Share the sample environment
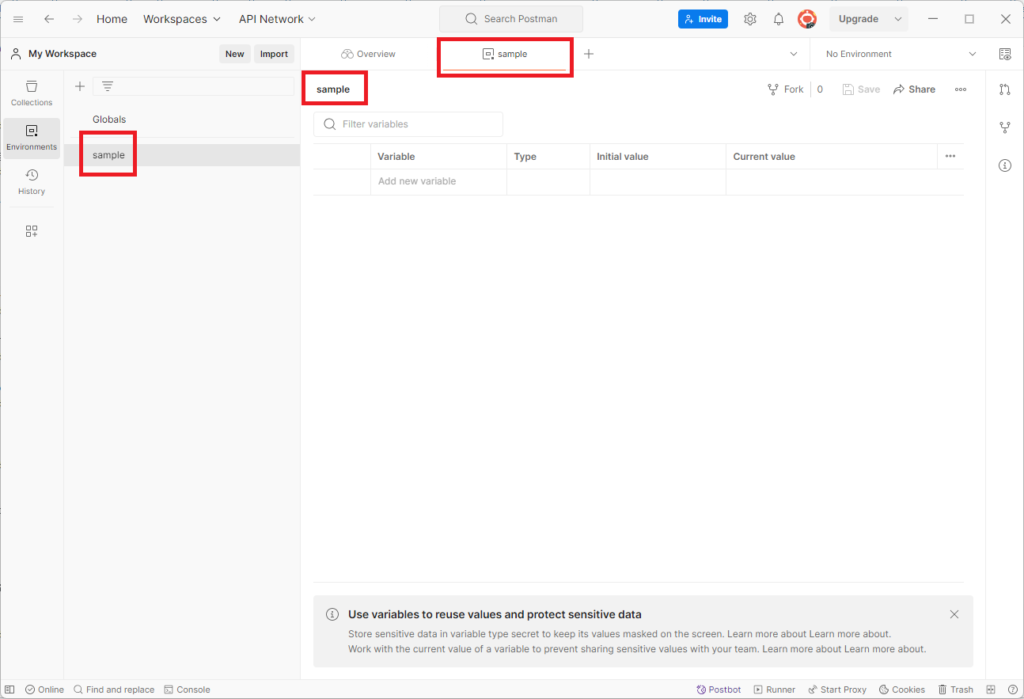This screenshot has width=1024, height=699. click(x=914, y=89)
